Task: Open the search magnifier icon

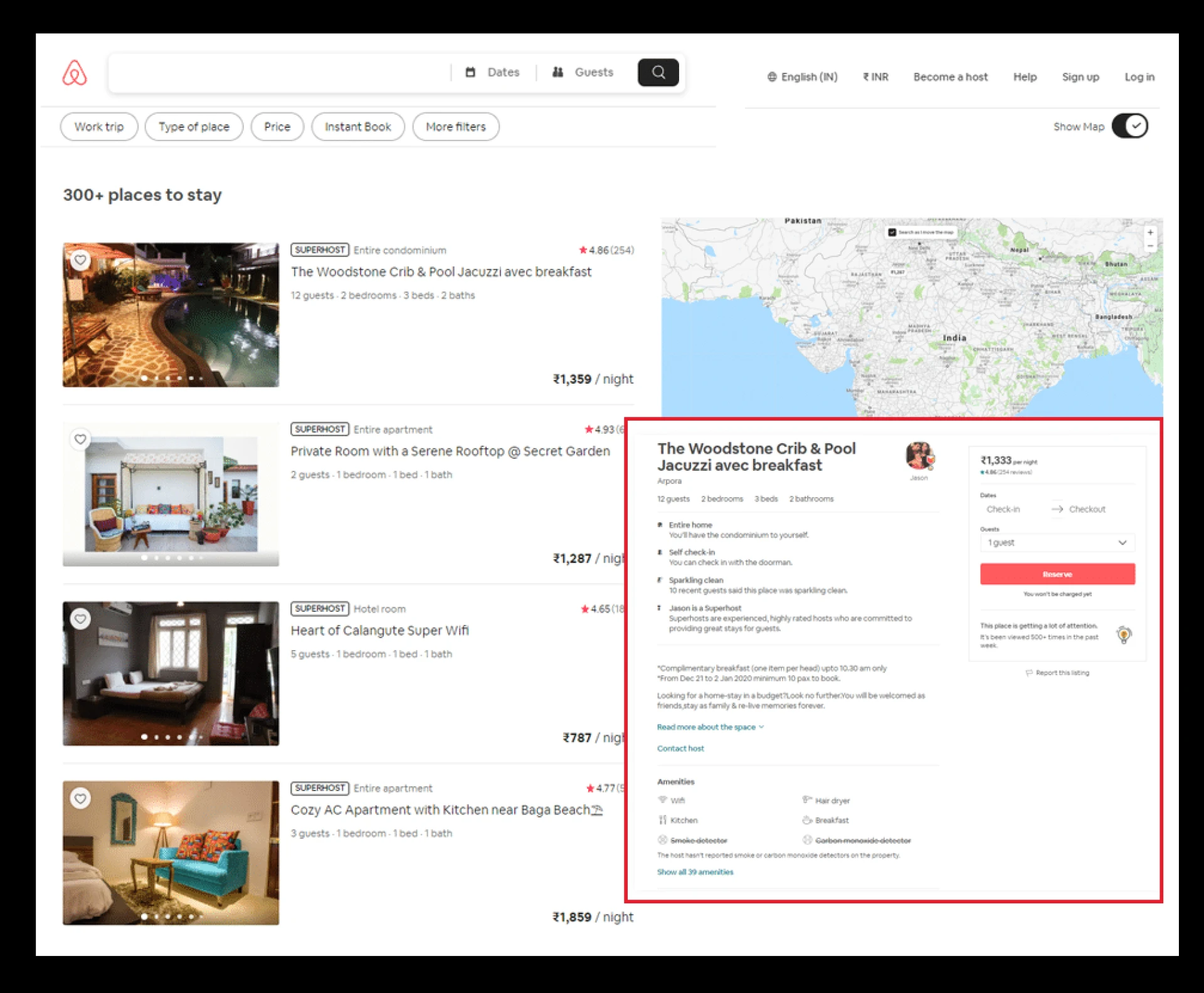Action: pos(658,72)
